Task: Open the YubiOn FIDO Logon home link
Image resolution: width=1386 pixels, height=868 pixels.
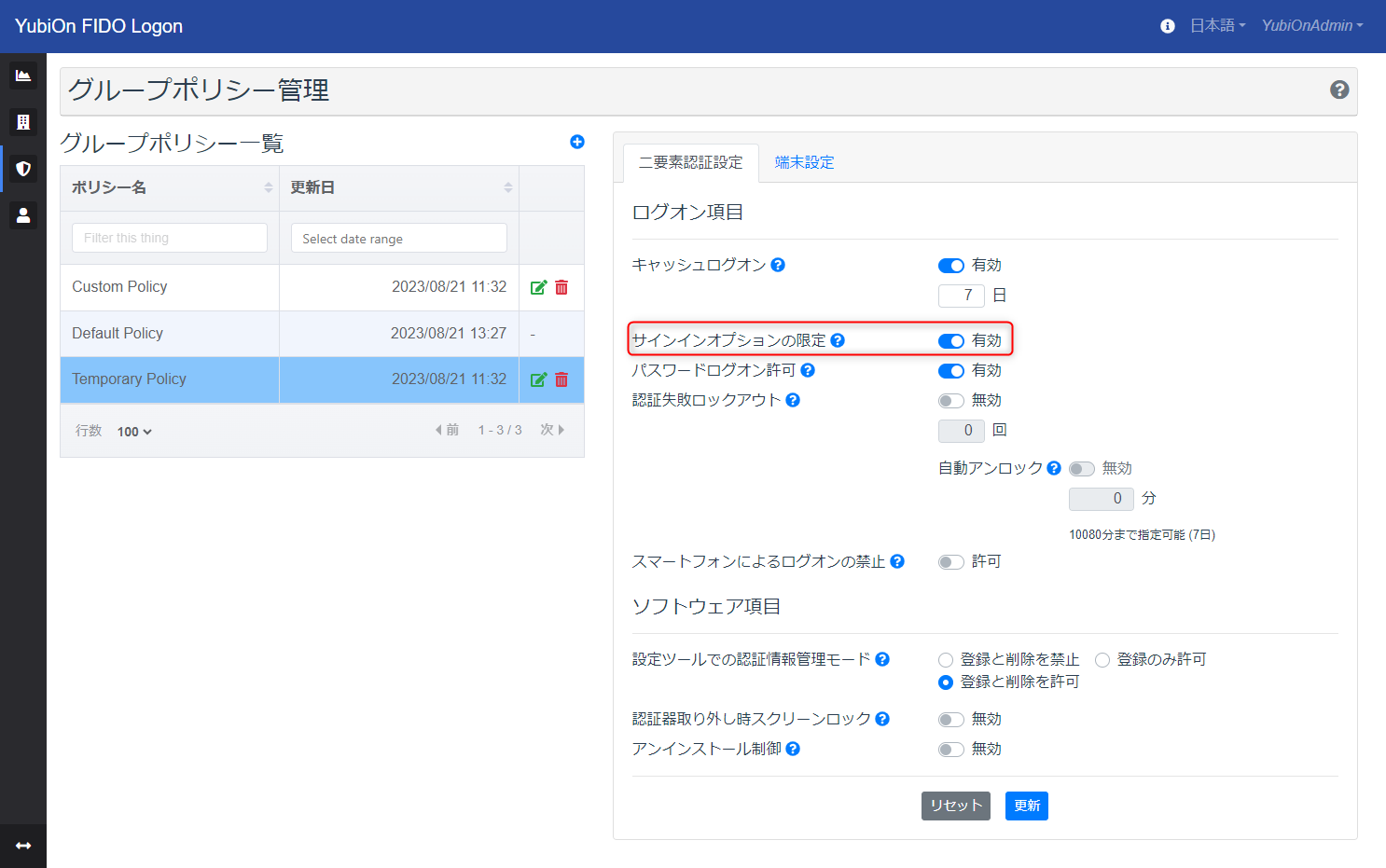Action: tap(99, 26)
